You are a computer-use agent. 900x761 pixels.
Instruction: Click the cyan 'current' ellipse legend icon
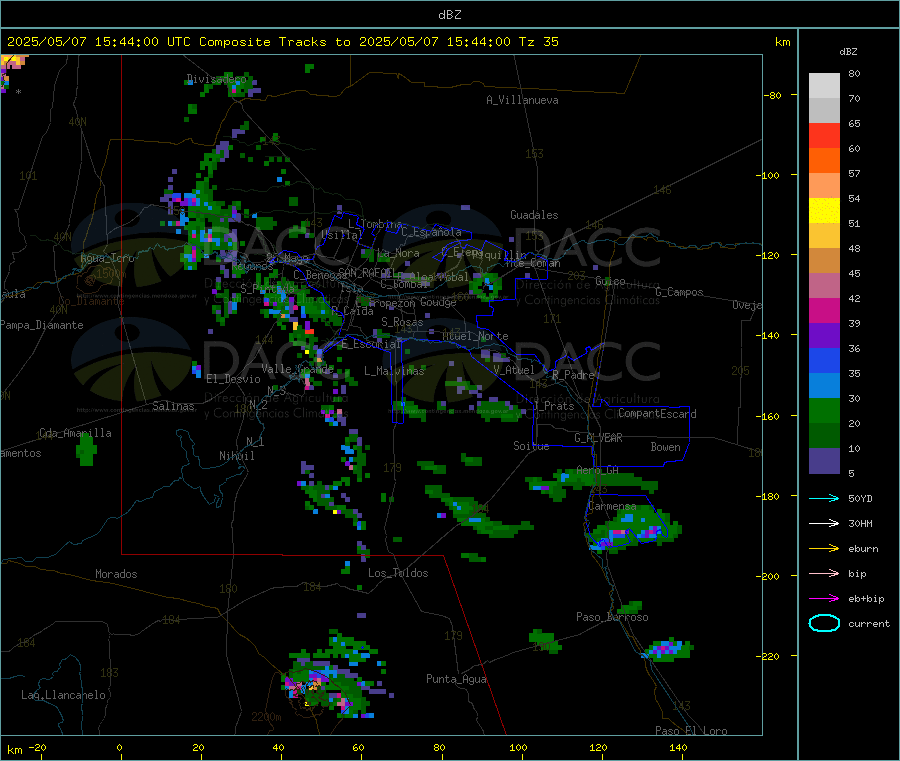click(x=824, y=623)
